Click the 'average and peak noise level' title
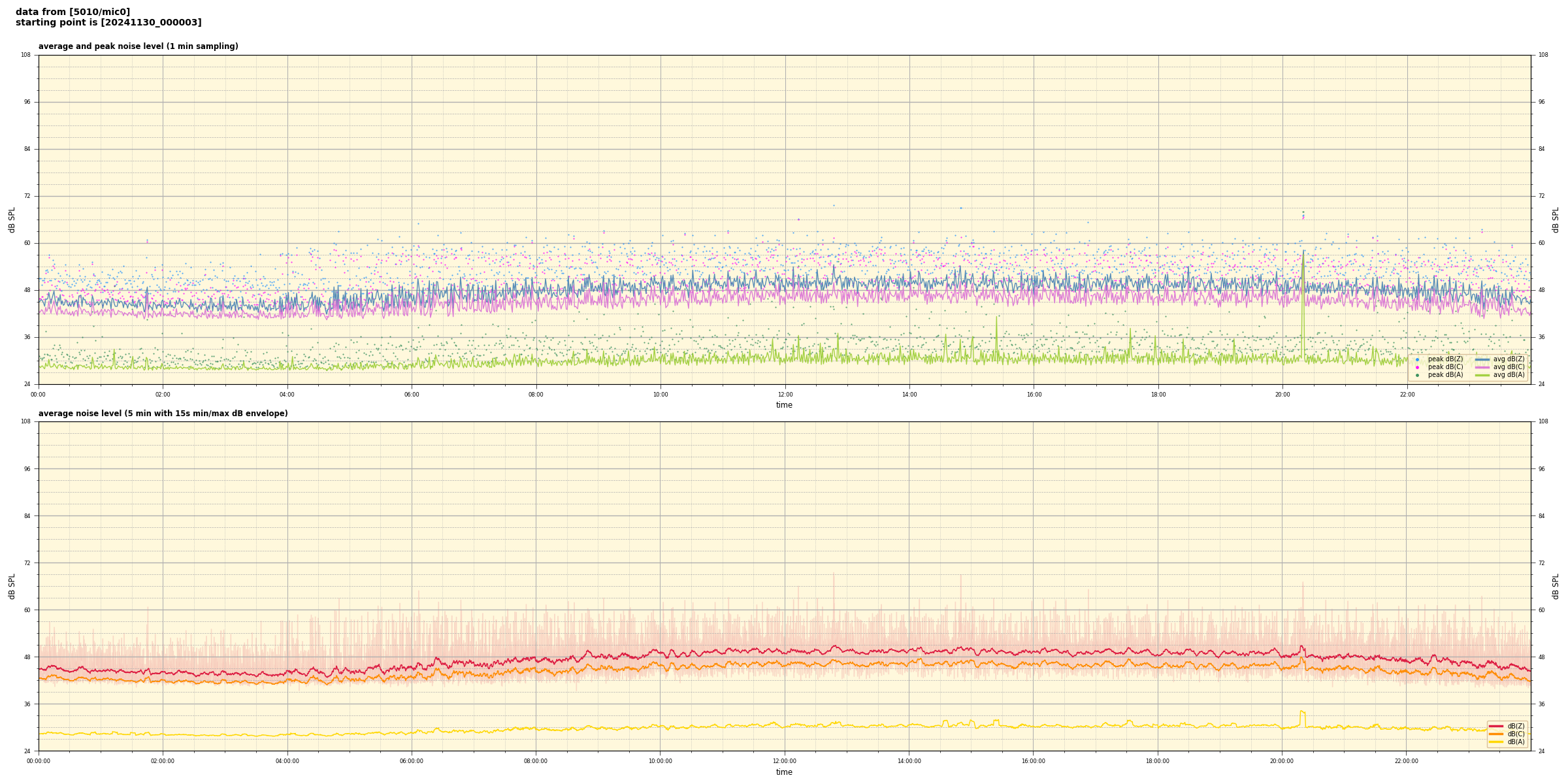The height and width of the screenshot is (784, 1568). tap(138, 46)
